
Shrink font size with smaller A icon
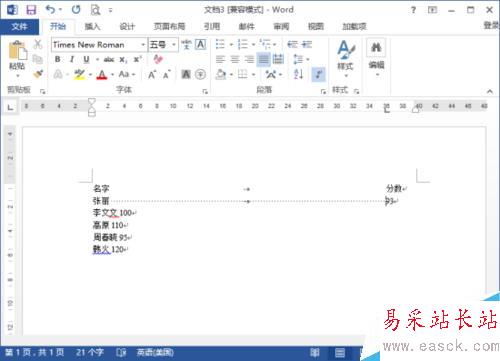pos(166,74)
